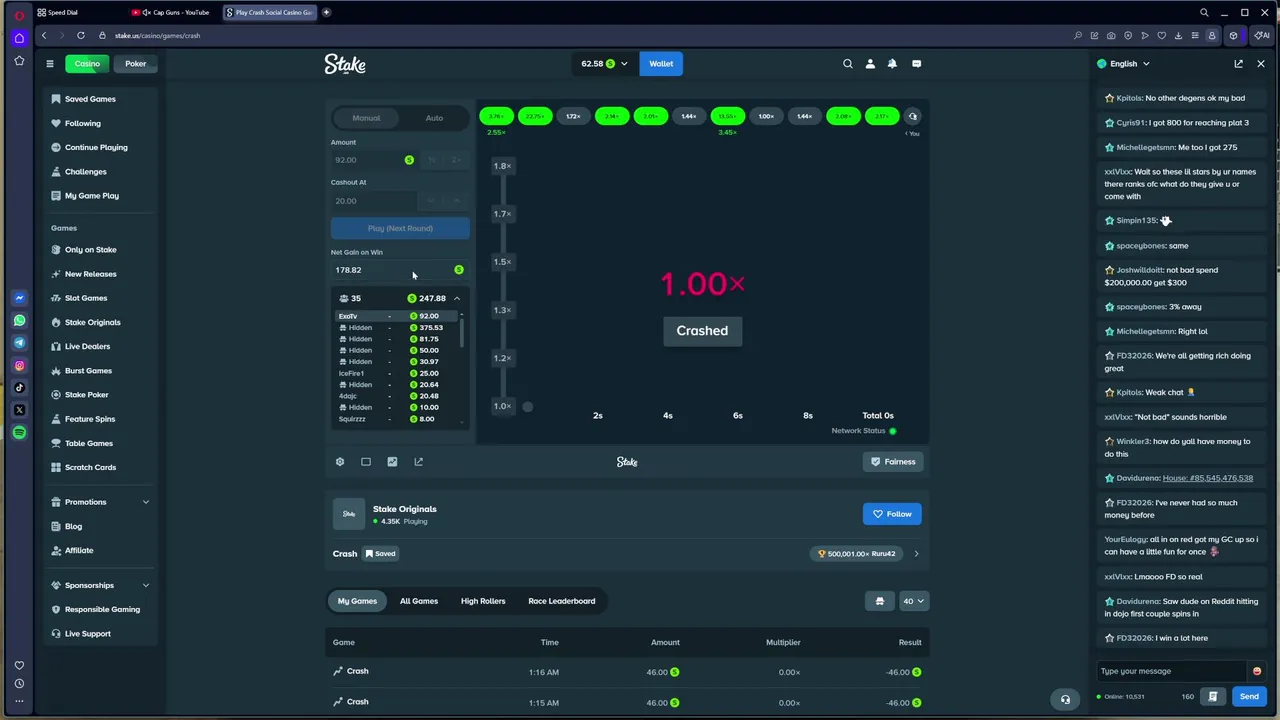The height and width of the screenshot is (720, 1280).
Task: Open TikTok in Opera sidebar
Action: pyautogui.click(x=19, y=388)
